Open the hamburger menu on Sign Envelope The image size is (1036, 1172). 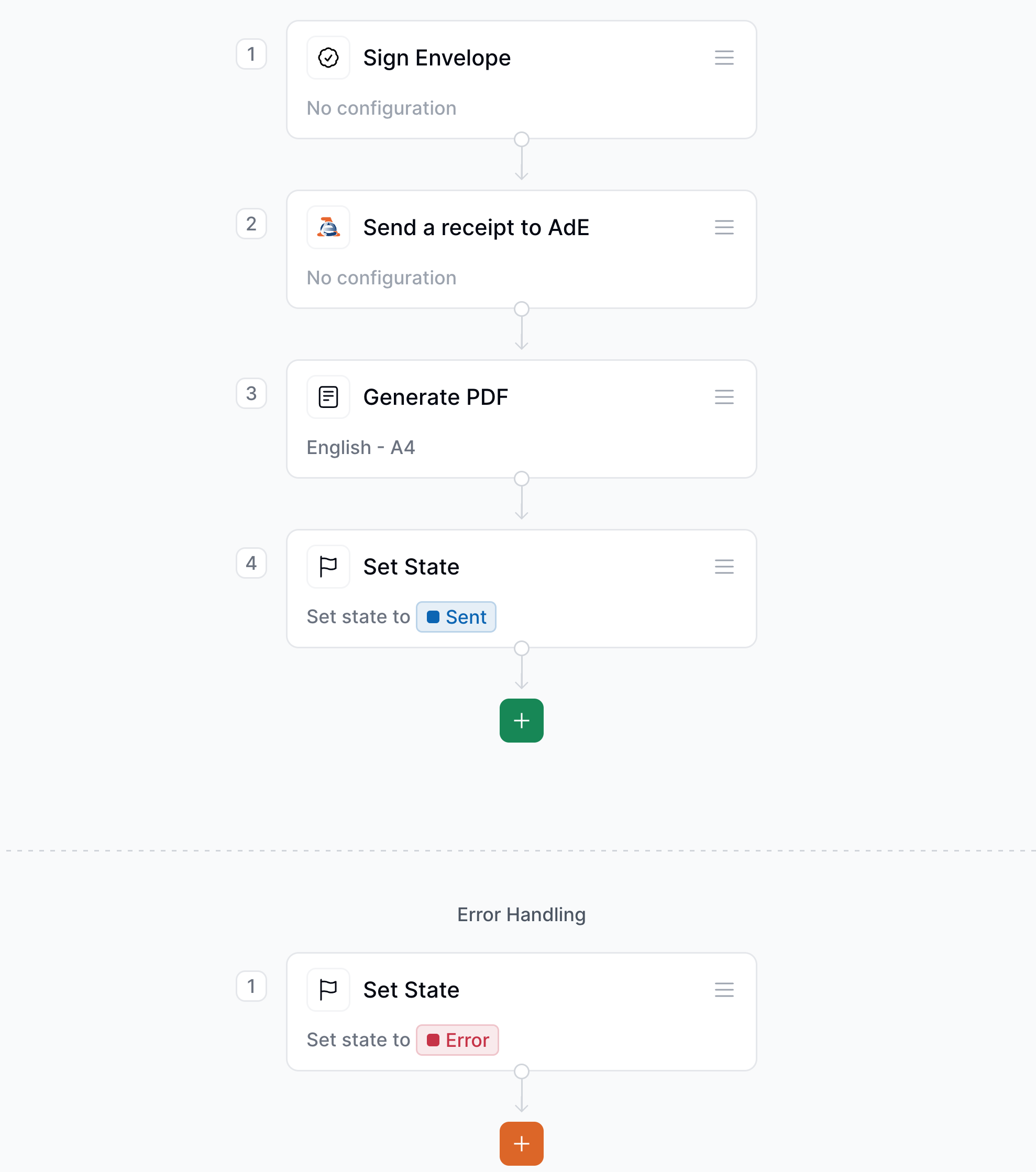click(723, 57)
